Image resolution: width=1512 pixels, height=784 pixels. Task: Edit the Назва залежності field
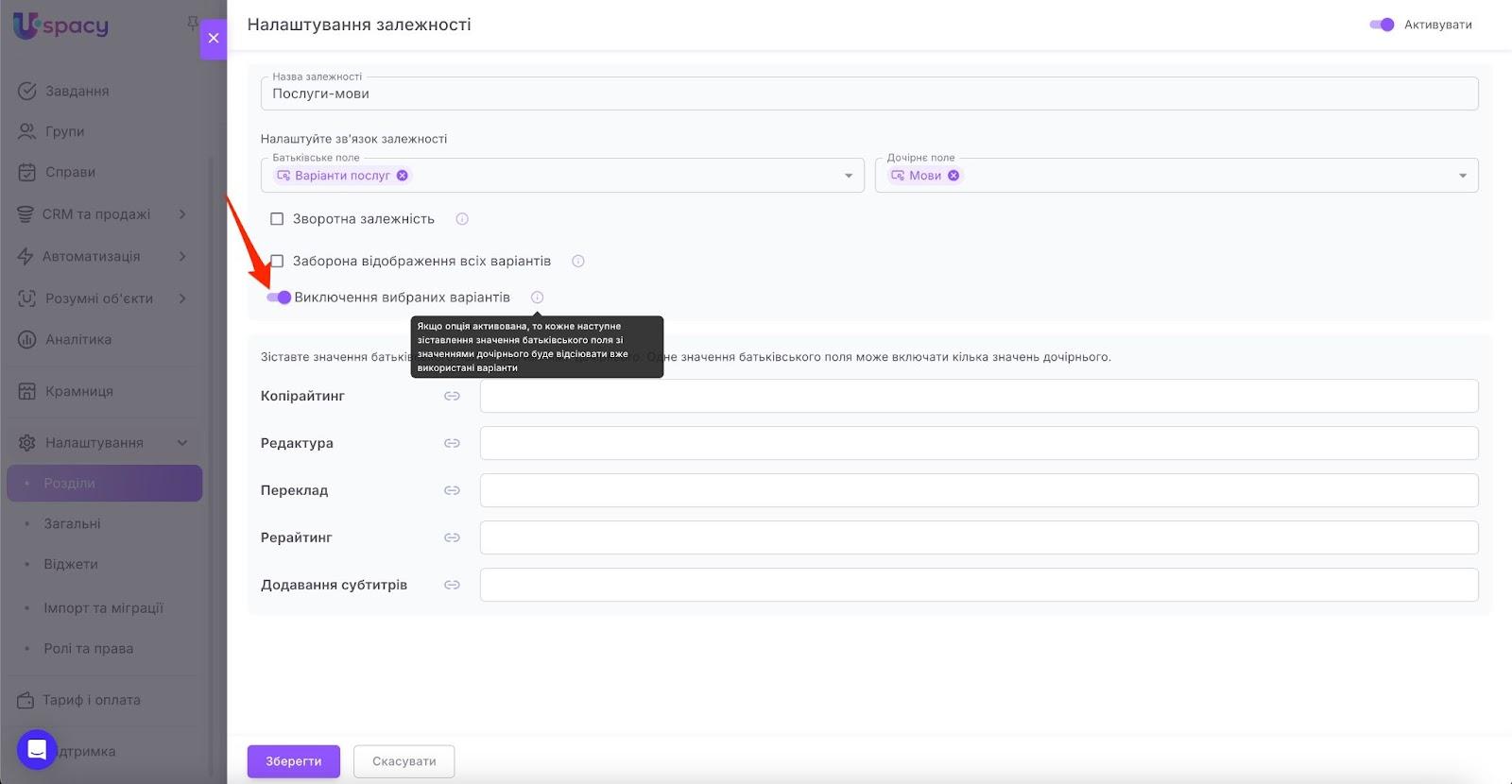pyautogui.click(x=869, y=94)
